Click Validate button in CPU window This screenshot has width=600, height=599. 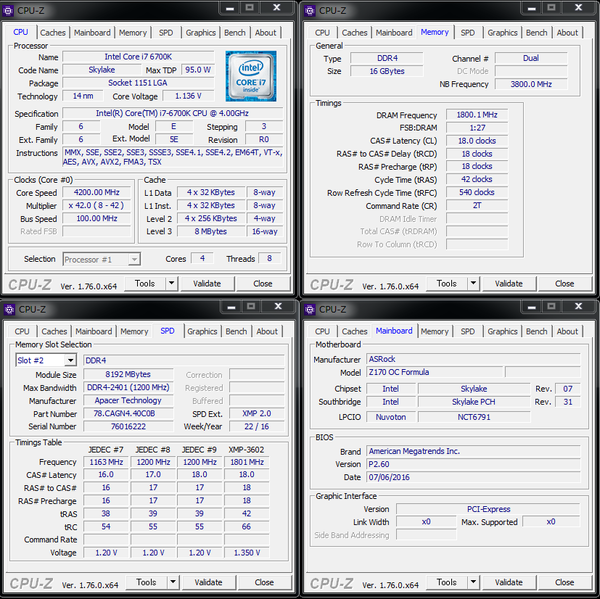[207, 284]
